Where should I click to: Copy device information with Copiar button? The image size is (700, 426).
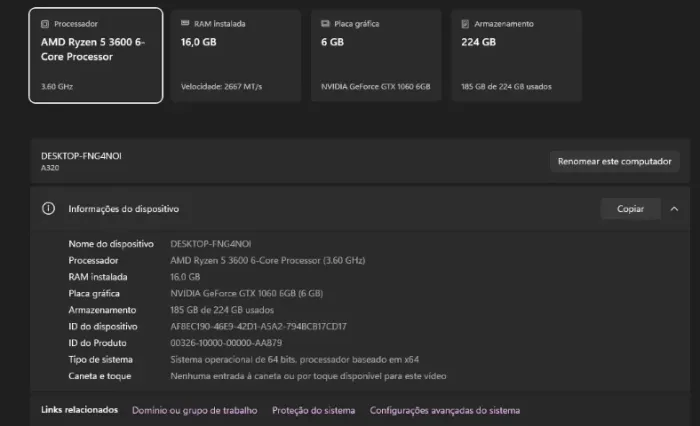pyautogui.click(x=630, y=209)
